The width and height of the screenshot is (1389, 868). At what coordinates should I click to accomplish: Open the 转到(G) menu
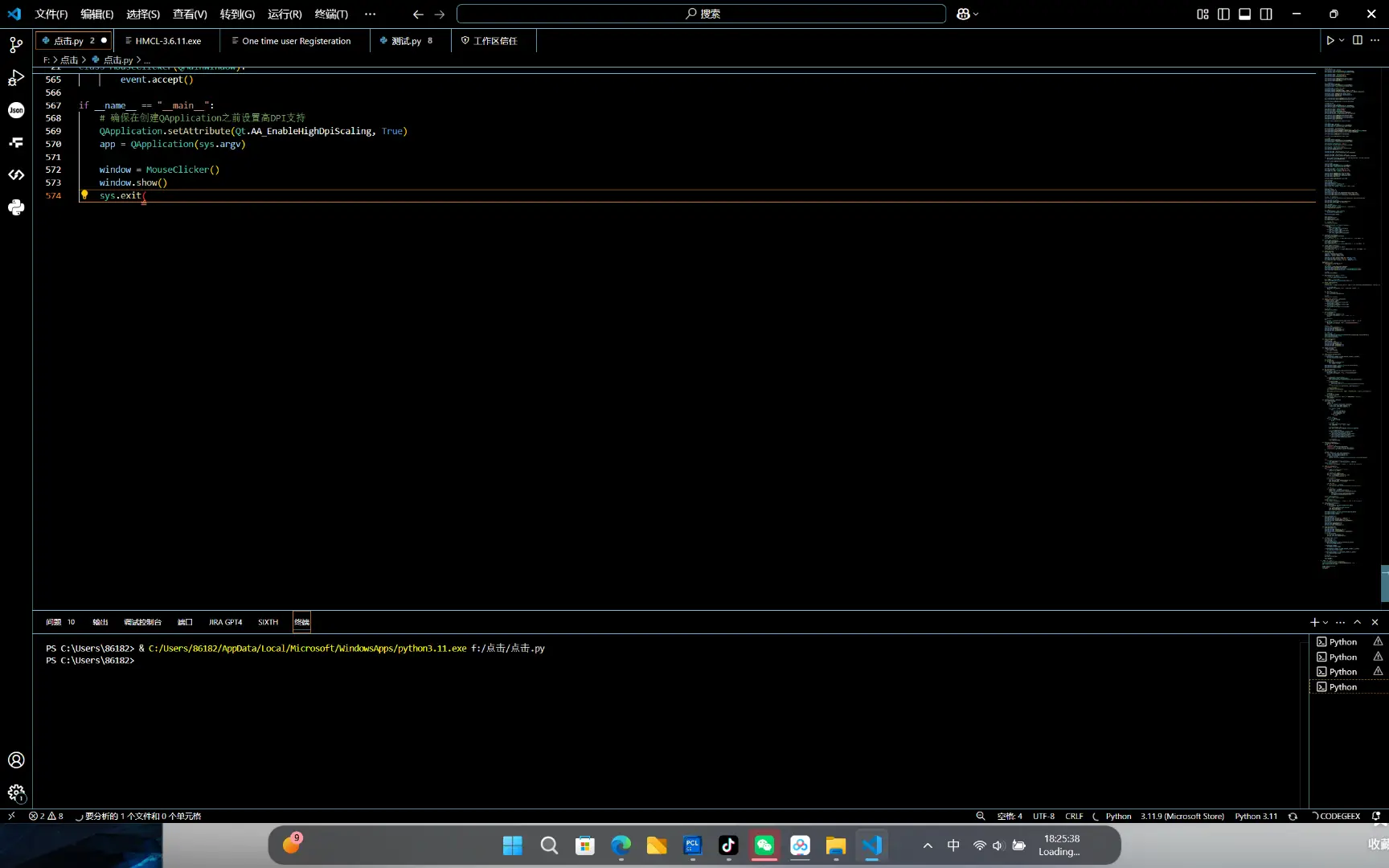pyautogui.click(x=237, y=14)
